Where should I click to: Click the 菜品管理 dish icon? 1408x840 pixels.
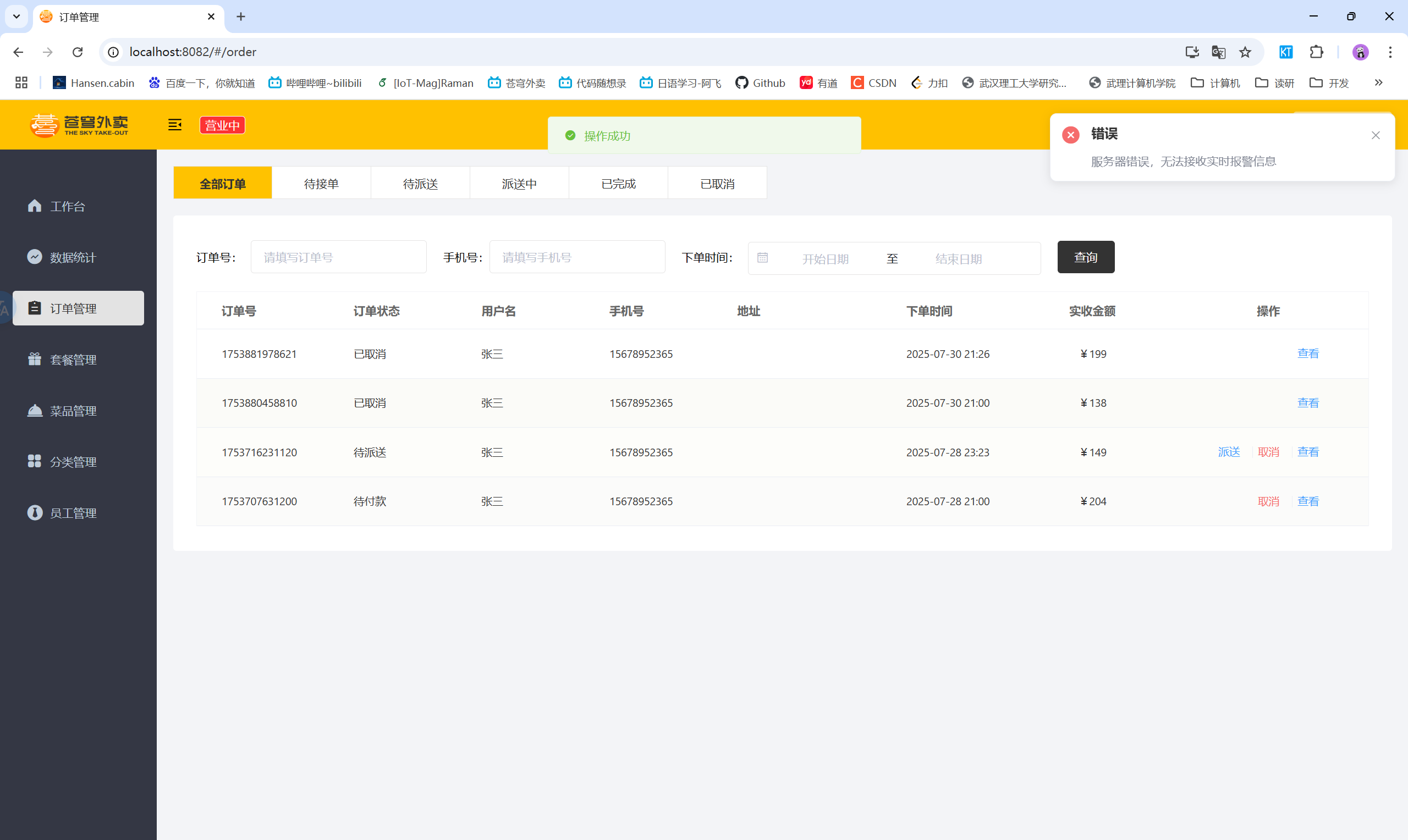coord(35,410)
